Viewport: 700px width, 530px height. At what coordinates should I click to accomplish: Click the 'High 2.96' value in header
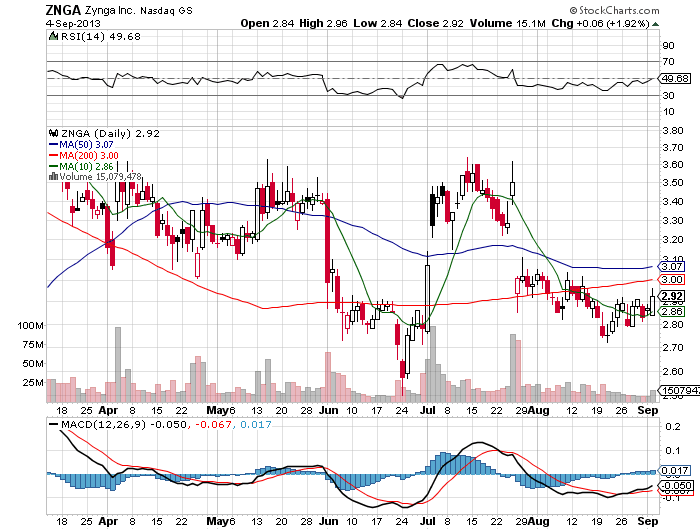323,23
